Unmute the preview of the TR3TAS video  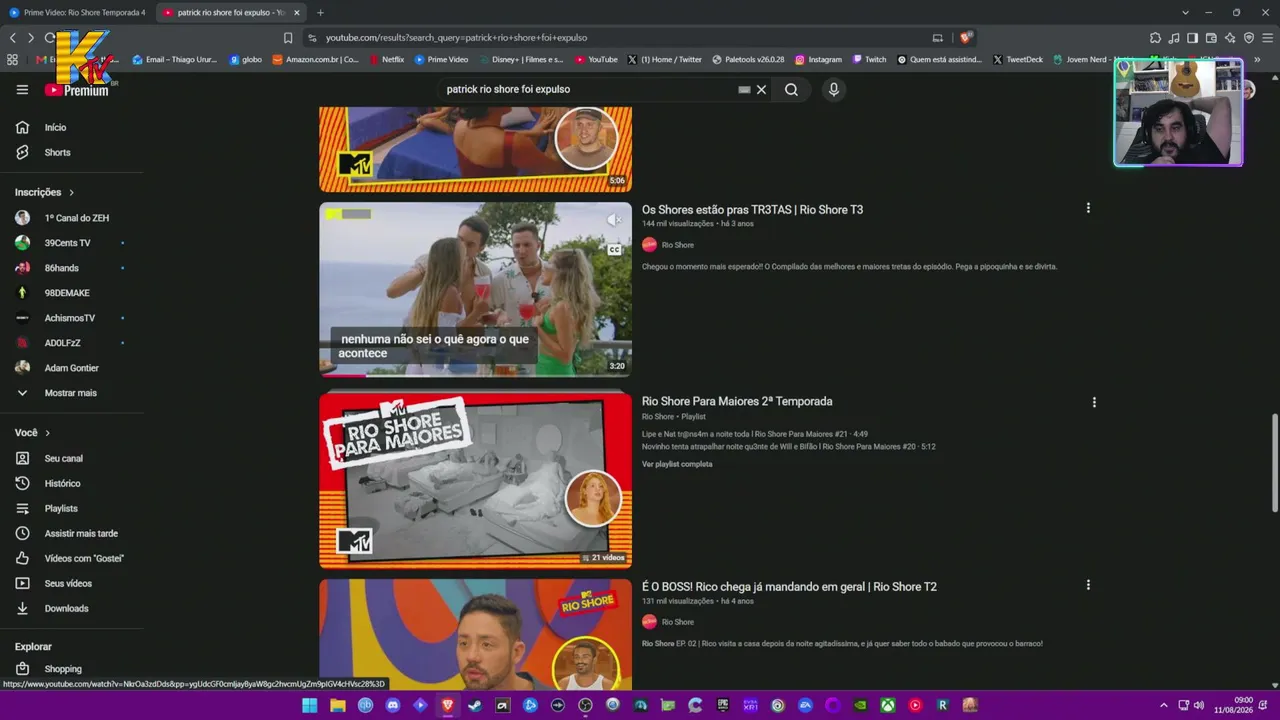[x=614, y=220]
